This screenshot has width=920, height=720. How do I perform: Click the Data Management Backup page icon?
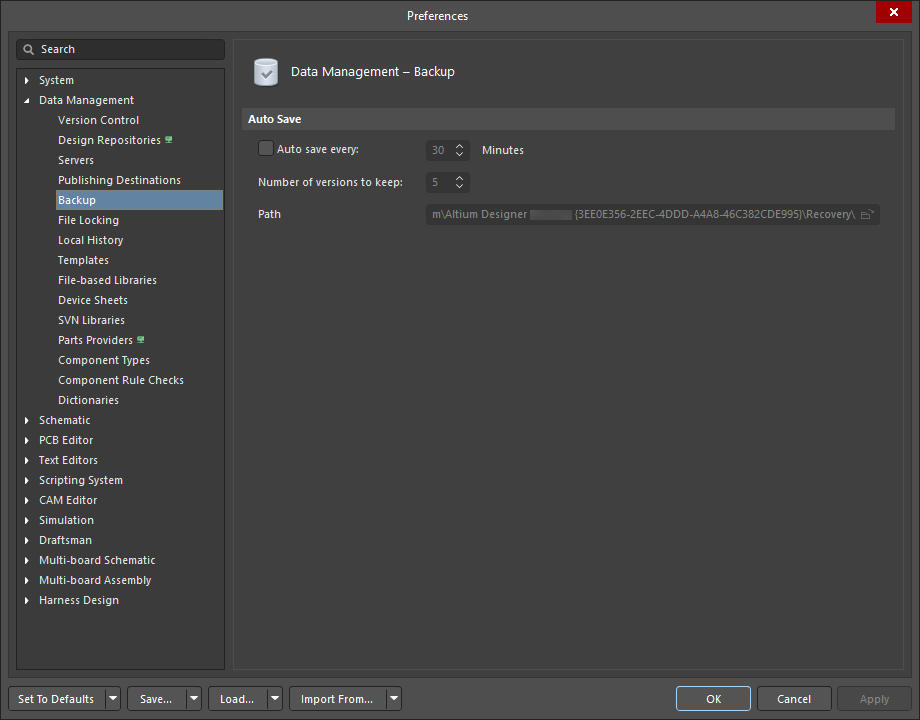point(266,72)
